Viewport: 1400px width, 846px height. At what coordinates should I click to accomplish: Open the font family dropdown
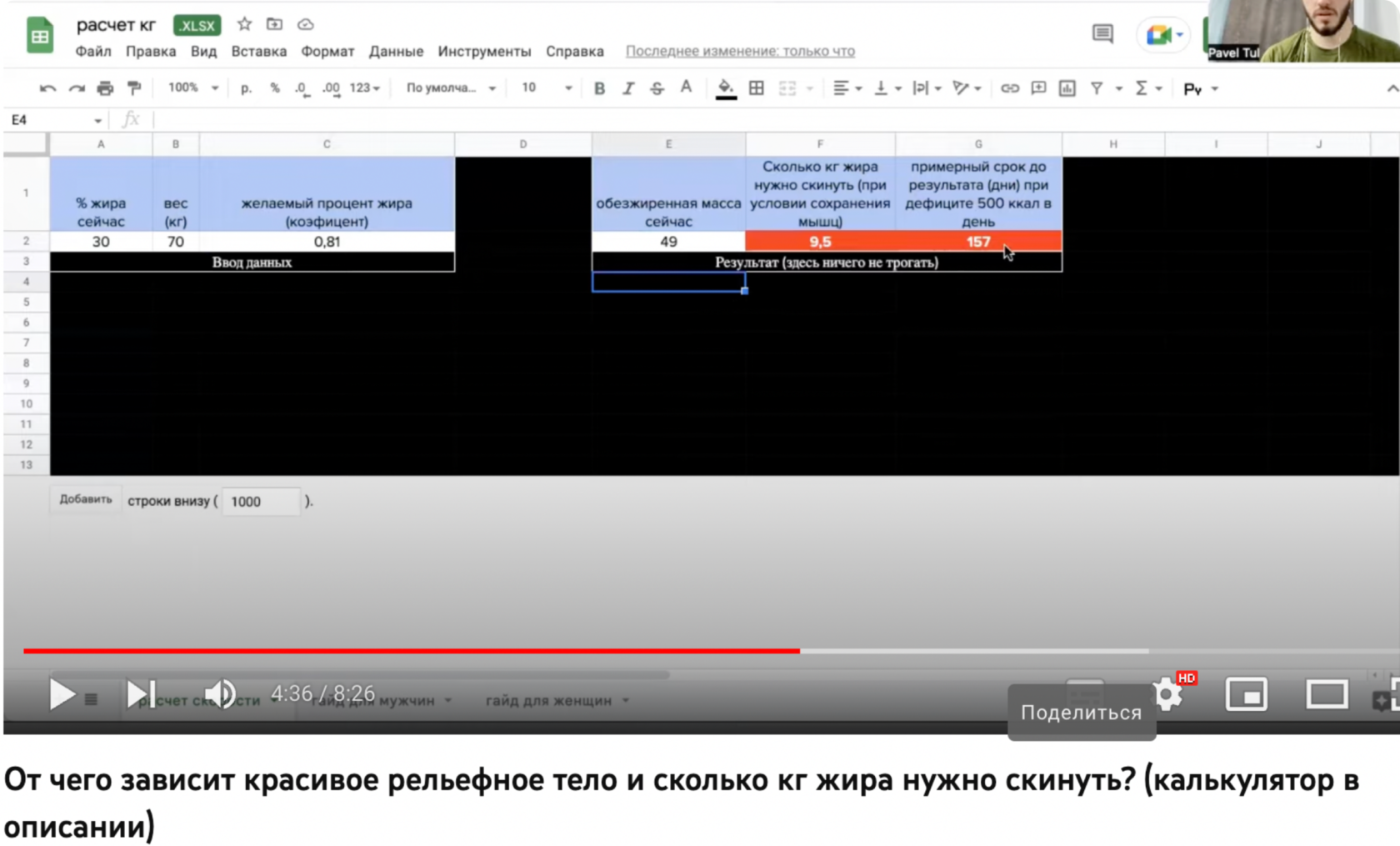click(x=451, y=88)
